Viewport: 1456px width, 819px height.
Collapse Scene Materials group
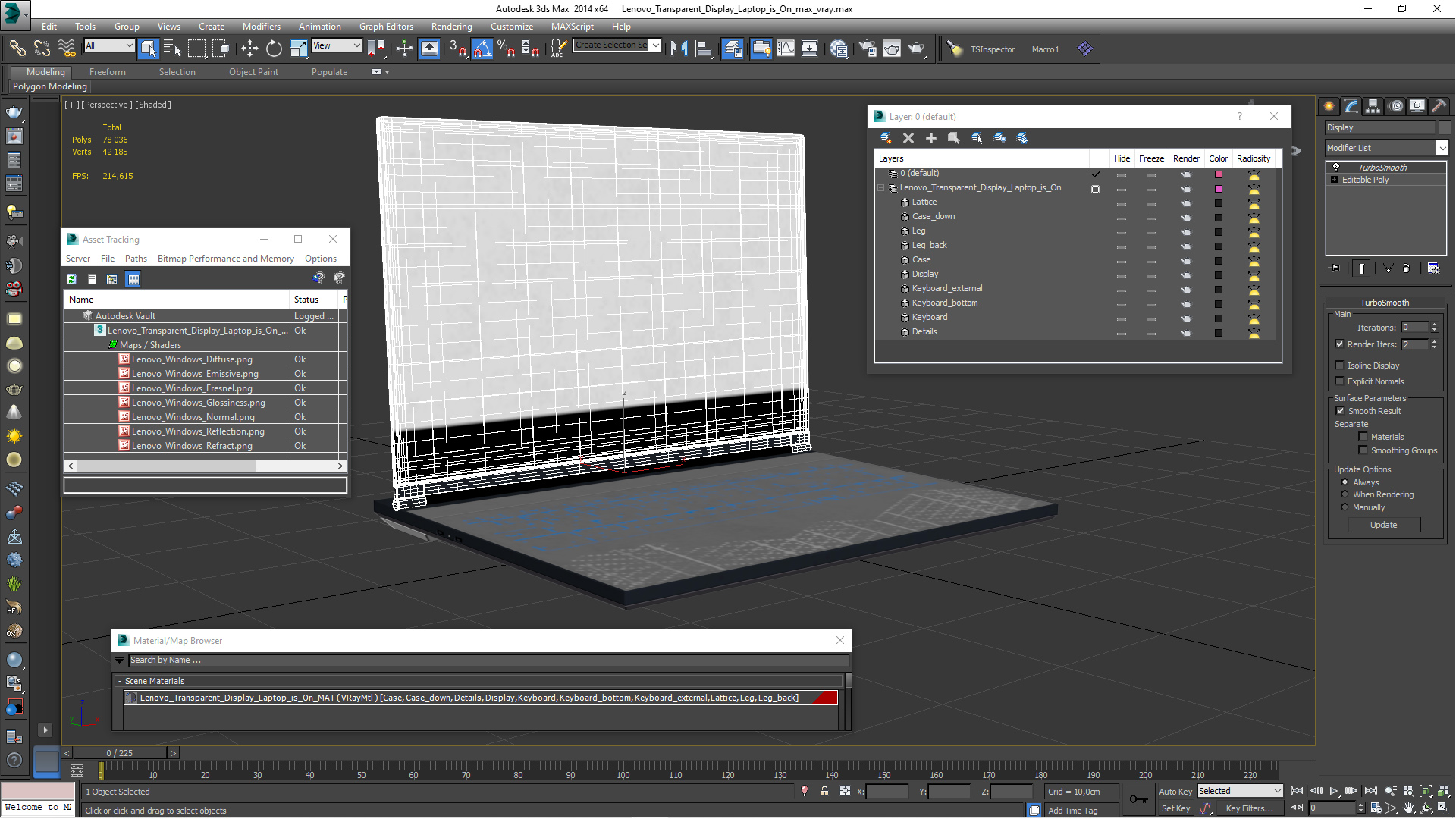120,681
